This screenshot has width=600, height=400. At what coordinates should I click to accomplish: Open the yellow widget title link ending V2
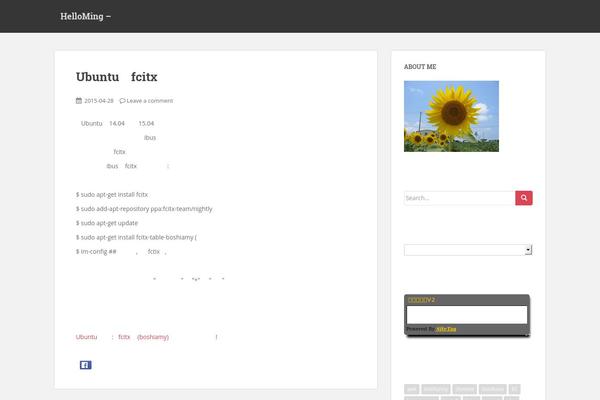click(x=421, y=300)
